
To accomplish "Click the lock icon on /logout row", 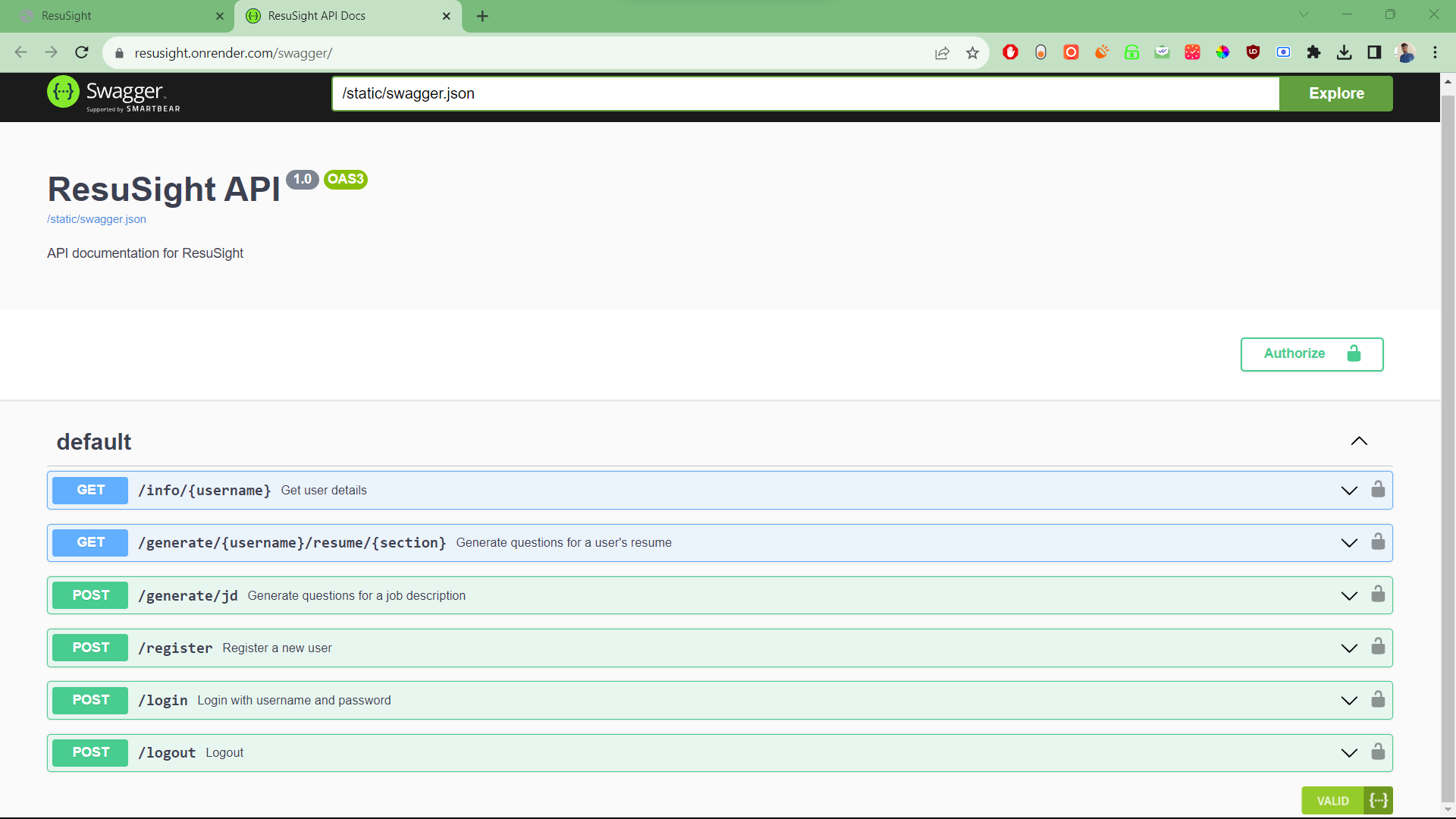I will [1378, 752].
